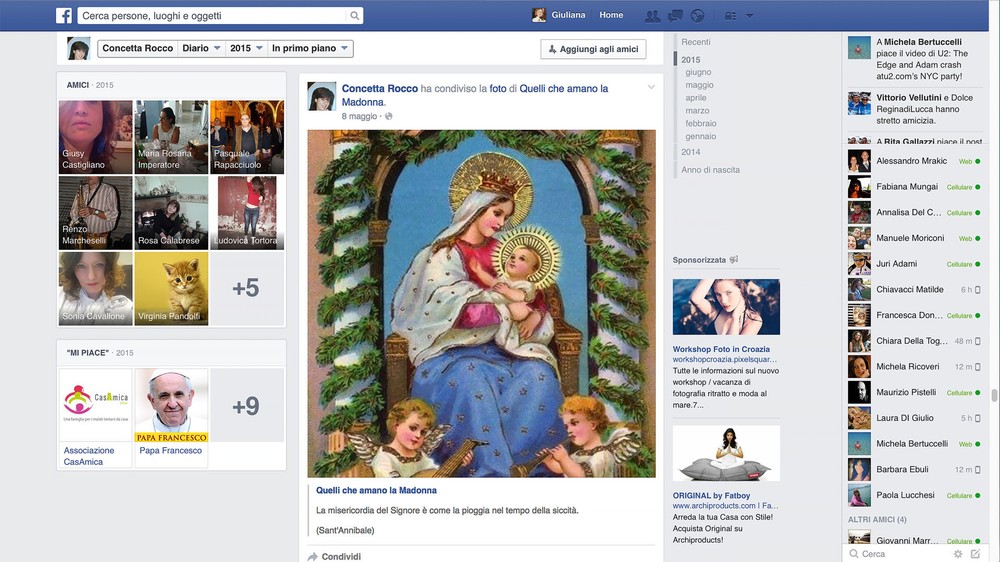This screenshot has height=562, width=1000.
Task: Click the Madonna shared photo
Action: coord(482,304)
